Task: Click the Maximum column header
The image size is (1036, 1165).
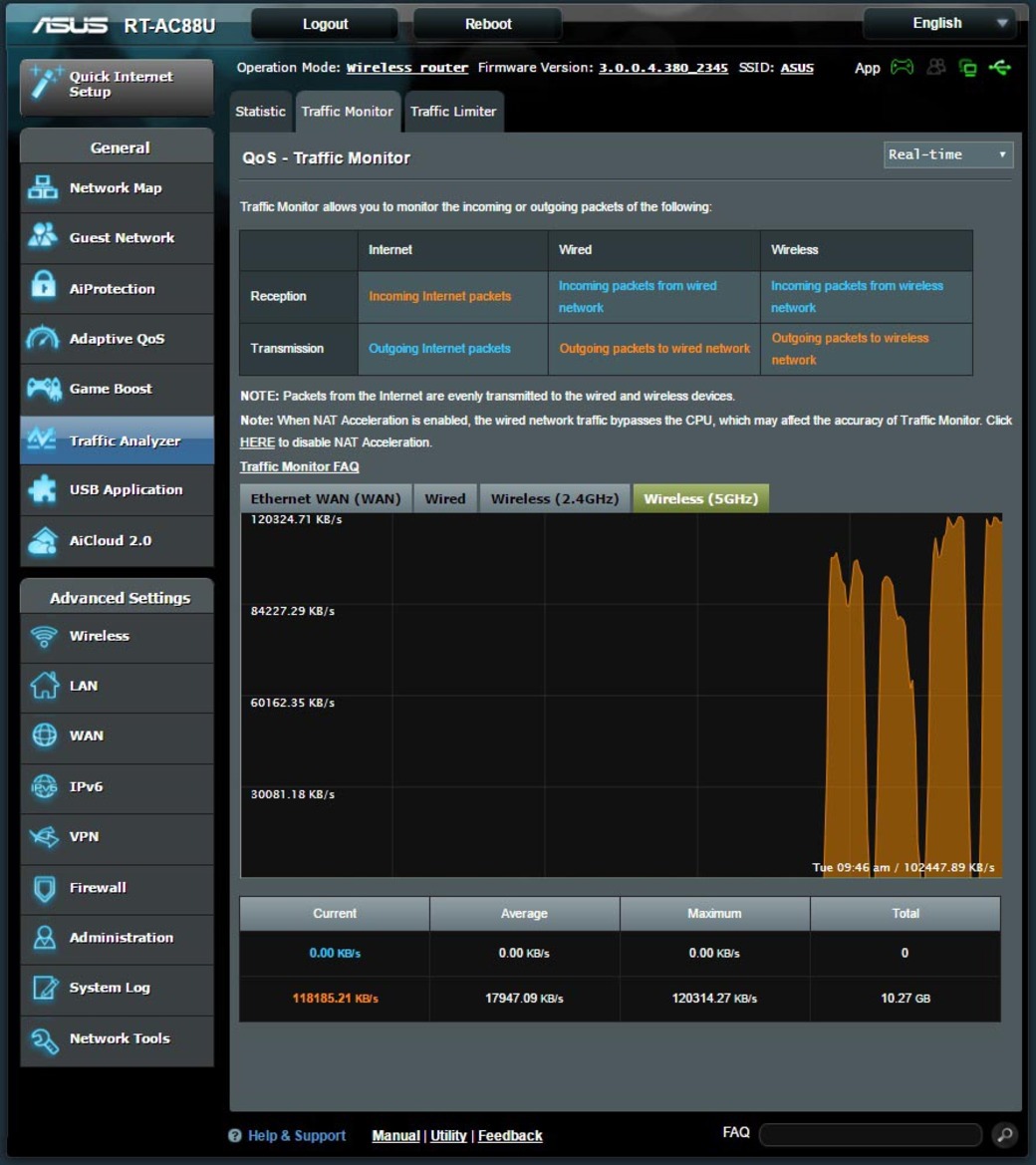Action: coord(714,913)
